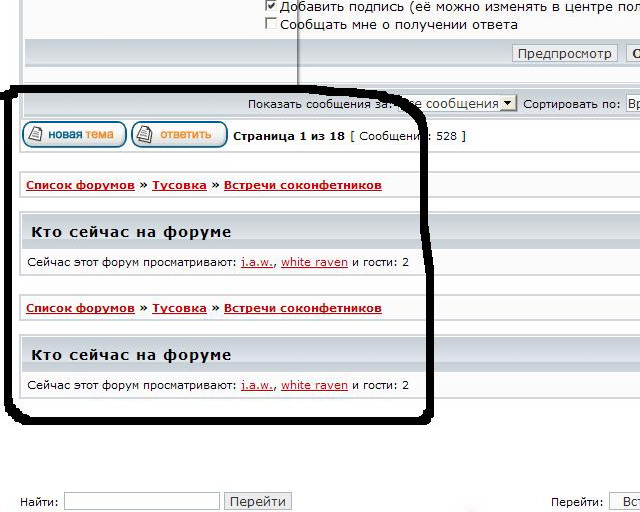Enable 'Сообщать мне о получении ответа' checkbox
640x512 pixels.
pos(271,24)
